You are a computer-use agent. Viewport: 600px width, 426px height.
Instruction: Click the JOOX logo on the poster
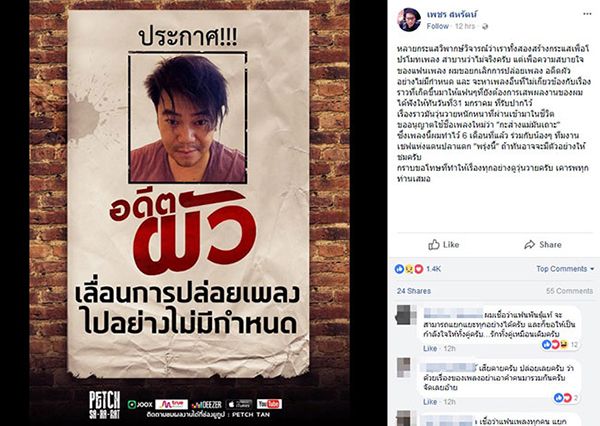(140, 404)
